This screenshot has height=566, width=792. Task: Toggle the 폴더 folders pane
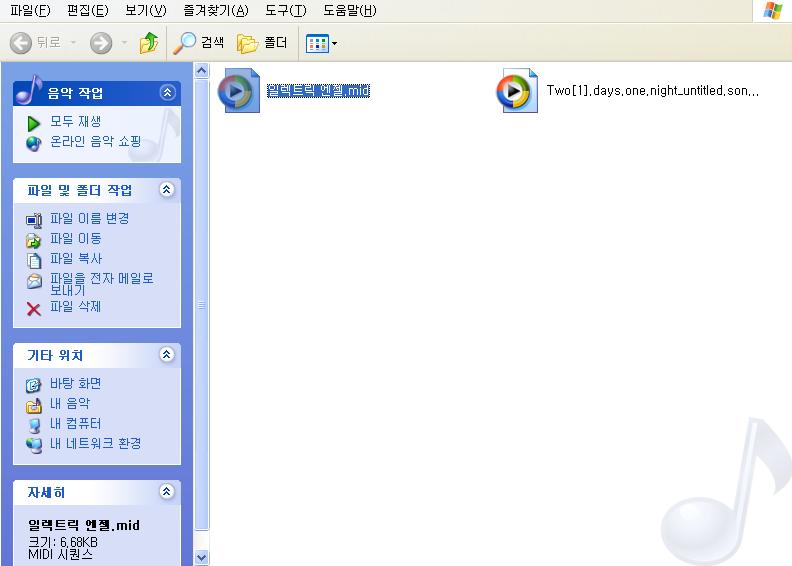pos(262,43)
